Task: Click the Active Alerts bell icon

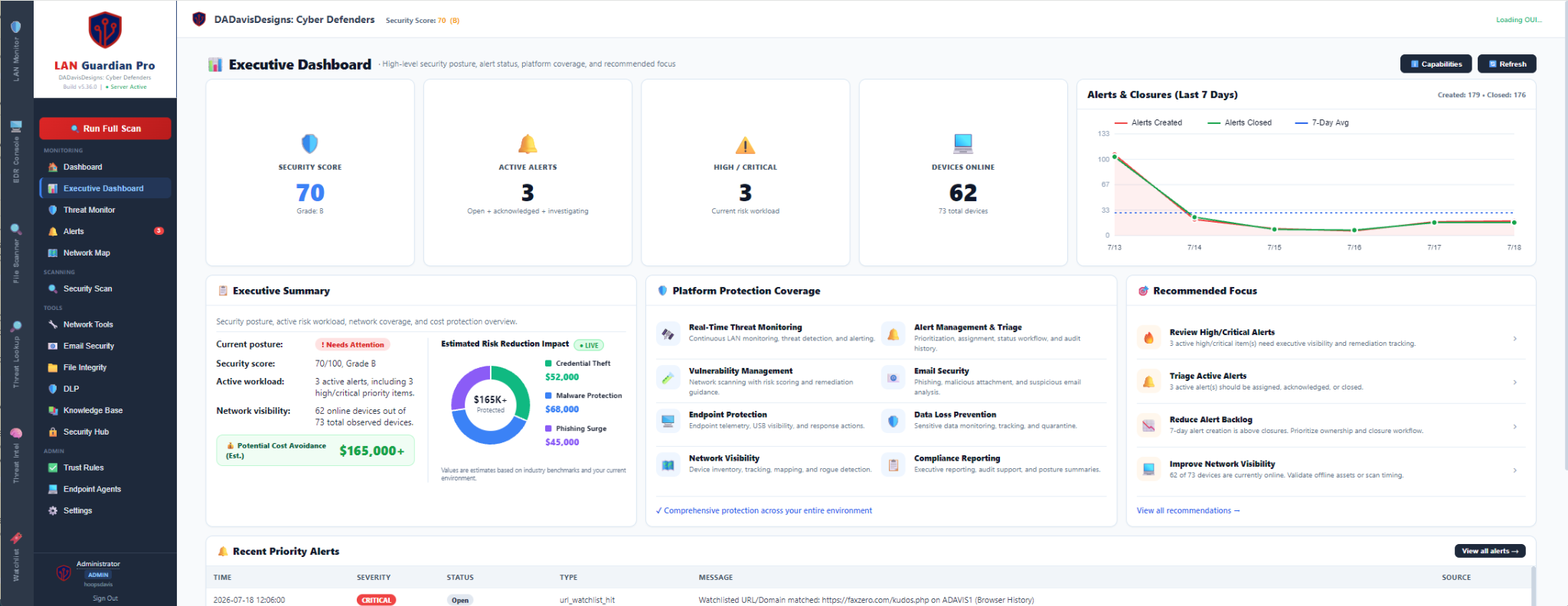Action: 528,143
